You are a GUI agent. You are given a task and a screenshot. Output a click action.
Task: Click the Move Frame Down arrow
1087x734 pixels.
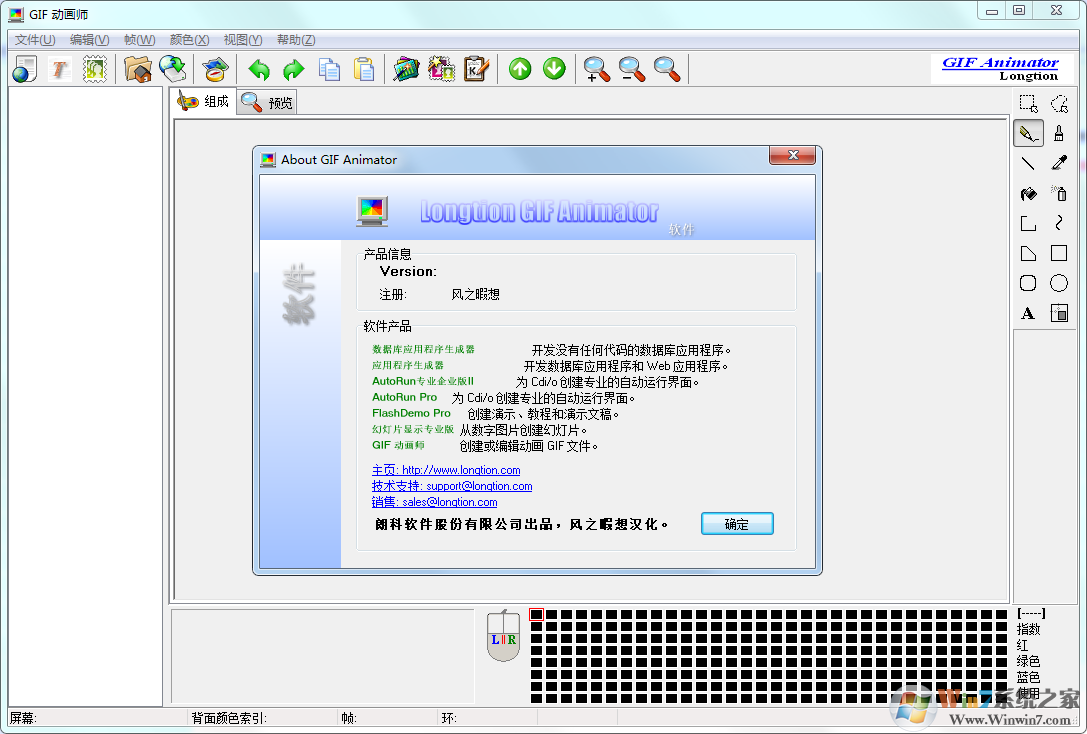coord(553,69)
